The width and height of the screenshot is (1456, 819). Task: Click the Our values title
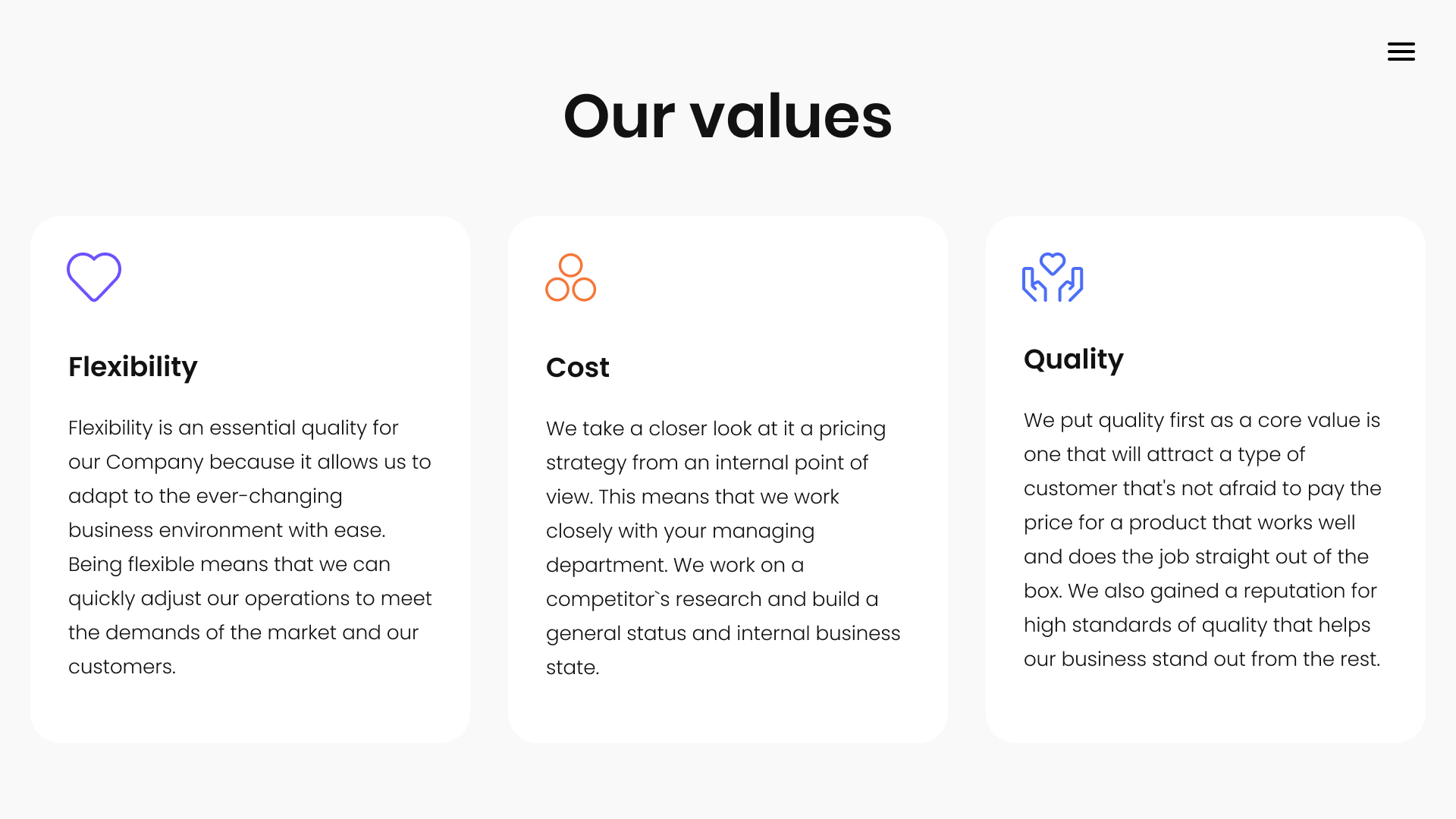(x=728, y=116)
